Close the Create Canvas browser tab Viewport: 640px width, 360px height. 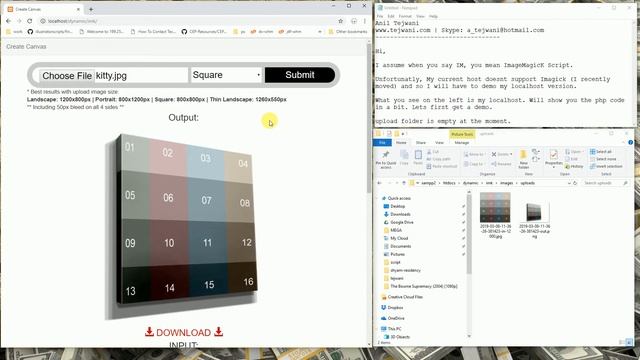78,9
